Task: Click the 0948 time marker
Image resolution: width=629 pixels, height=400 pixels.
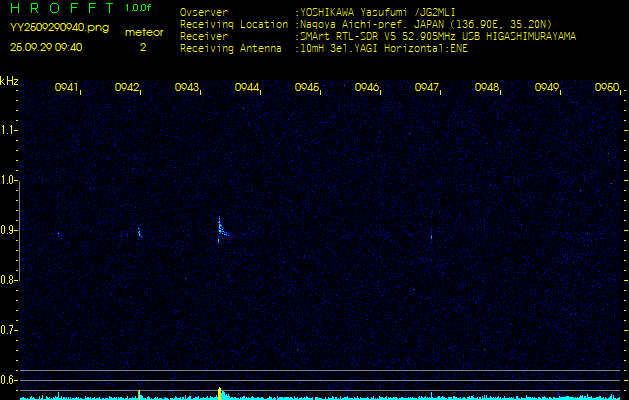Action: (487, 87)
